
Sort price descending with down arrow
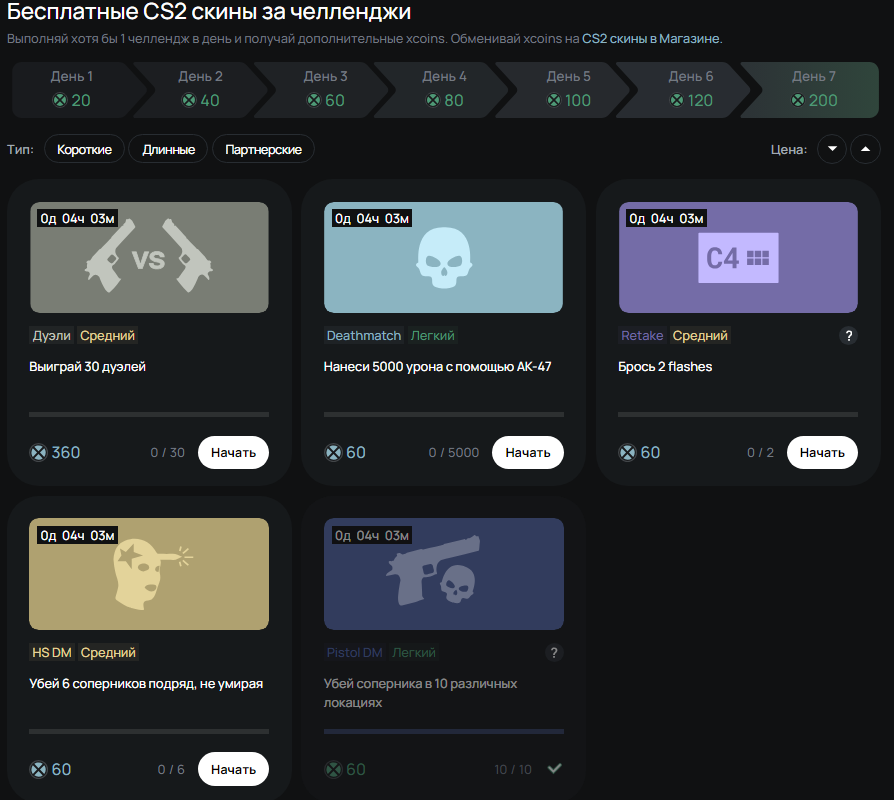coord(832,149)
